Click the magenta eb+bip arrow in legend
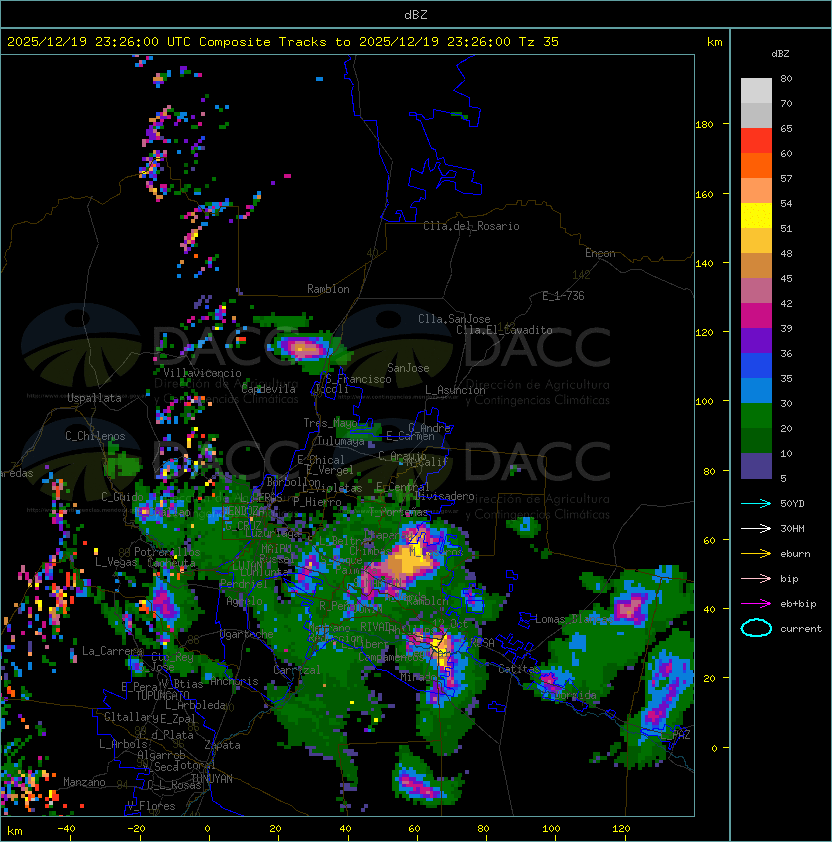 [756, 604]
